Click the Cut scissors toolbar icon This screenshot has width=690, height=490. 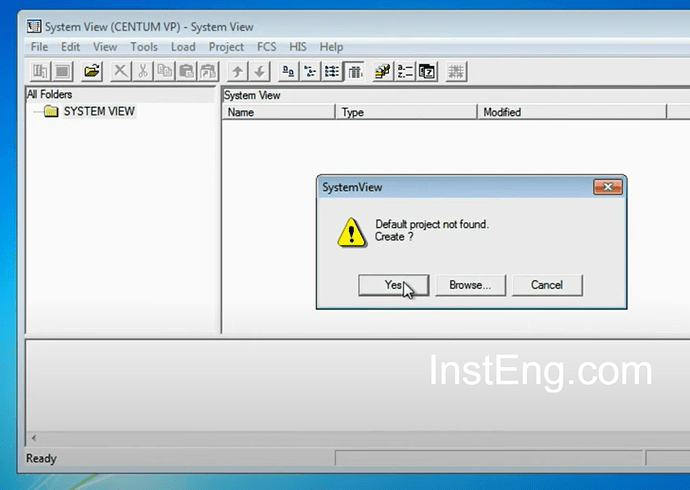(143, 71)
